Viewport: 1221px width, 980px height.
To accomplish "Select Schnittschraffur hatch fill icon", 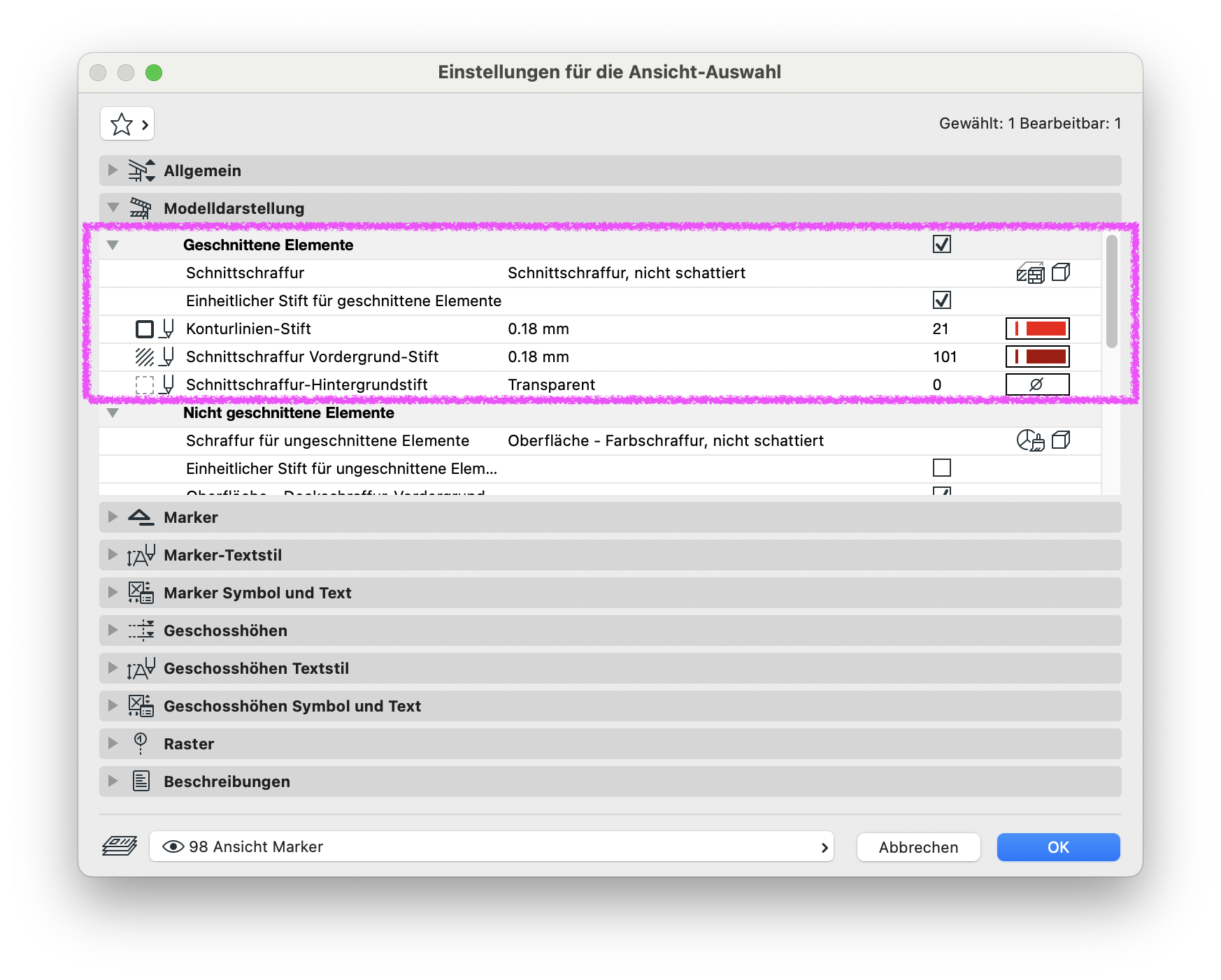I will click(x=1030, y=273).
